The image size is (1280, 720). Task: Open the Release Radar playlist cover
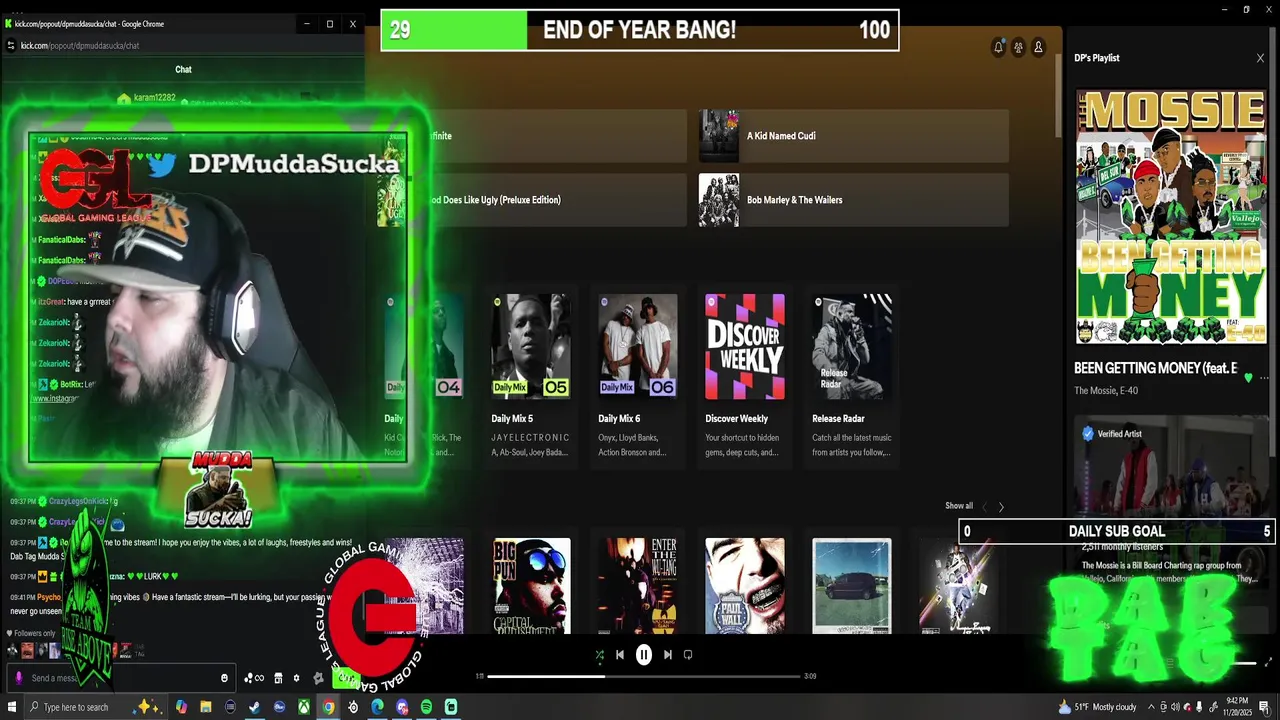852,346
